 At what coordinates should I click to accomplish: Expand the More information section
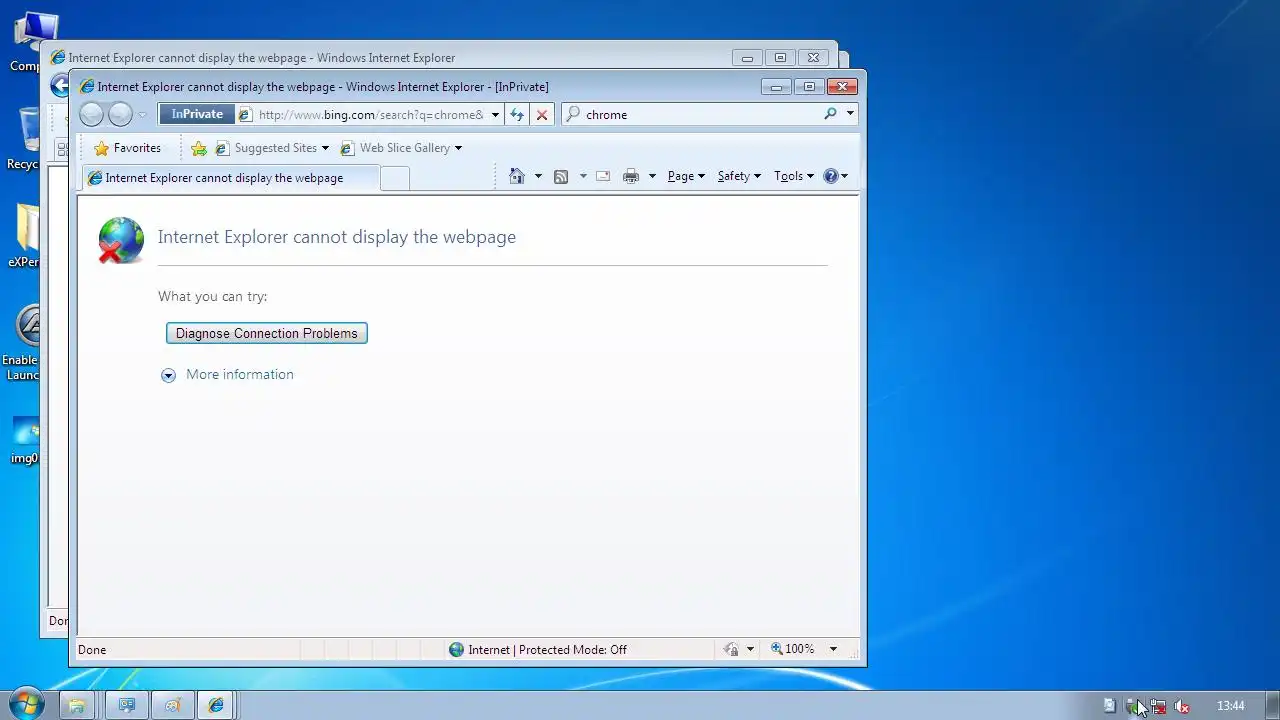click(x=168, y=375)
